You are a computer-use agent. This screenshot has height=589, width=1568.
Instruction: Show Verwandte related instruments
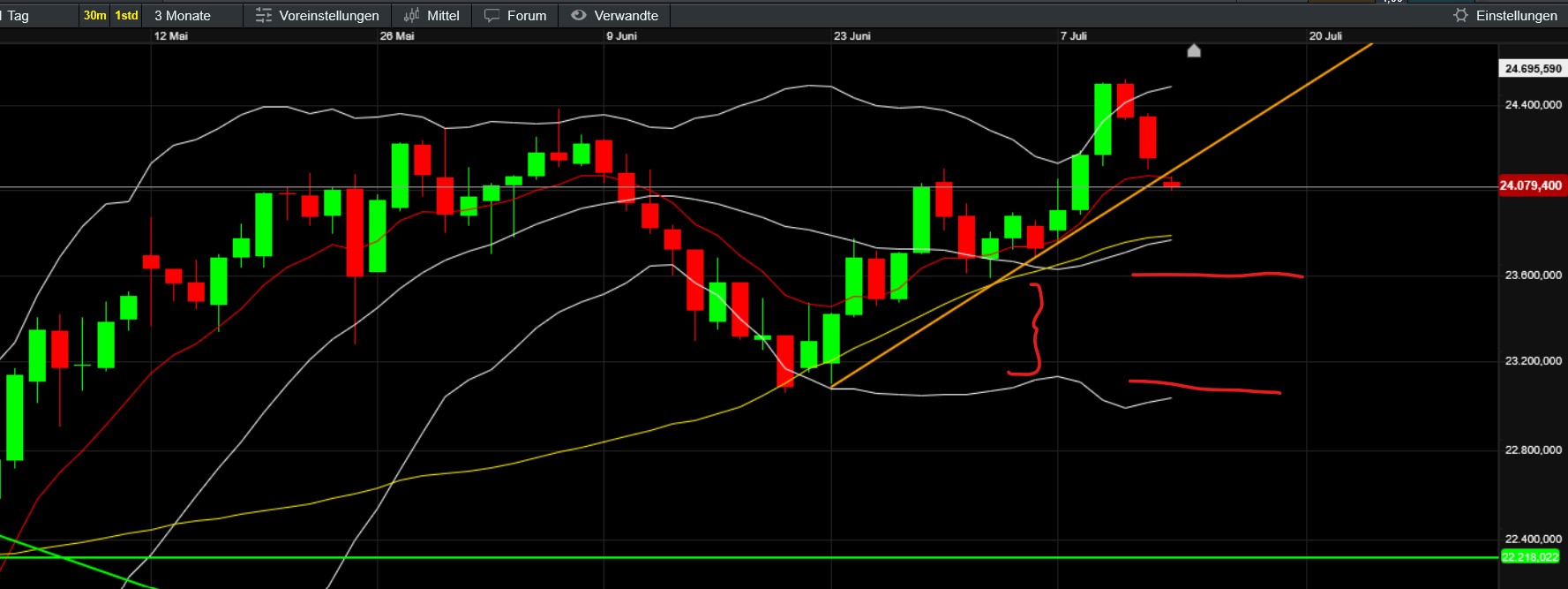click(x=615, y=16)
